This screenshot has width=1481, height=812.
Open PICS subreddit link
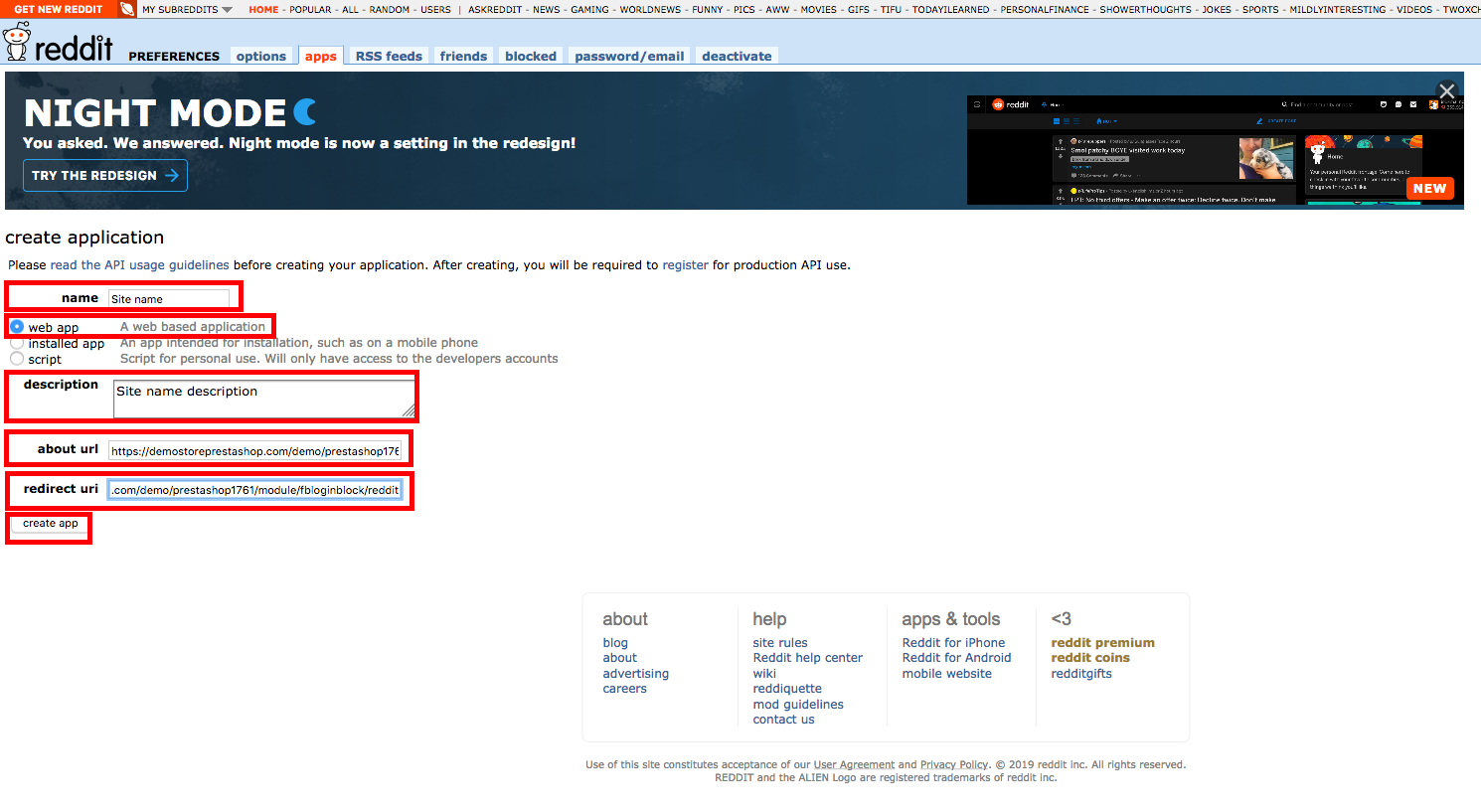(x=744, y=9)
